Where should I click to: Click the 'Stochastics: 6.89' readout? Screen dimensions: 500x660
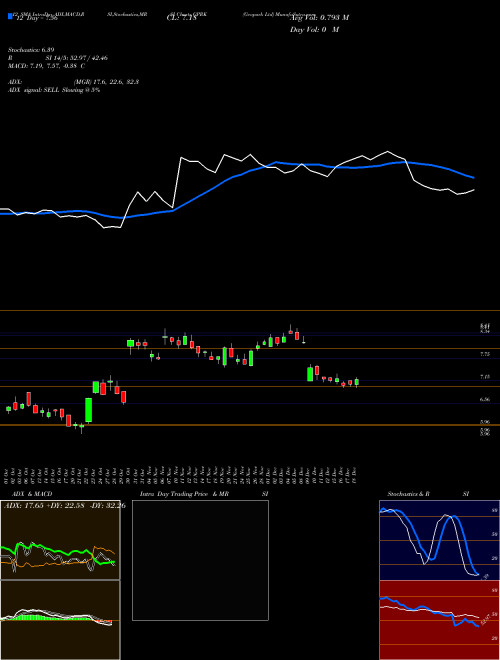[31, 50]
